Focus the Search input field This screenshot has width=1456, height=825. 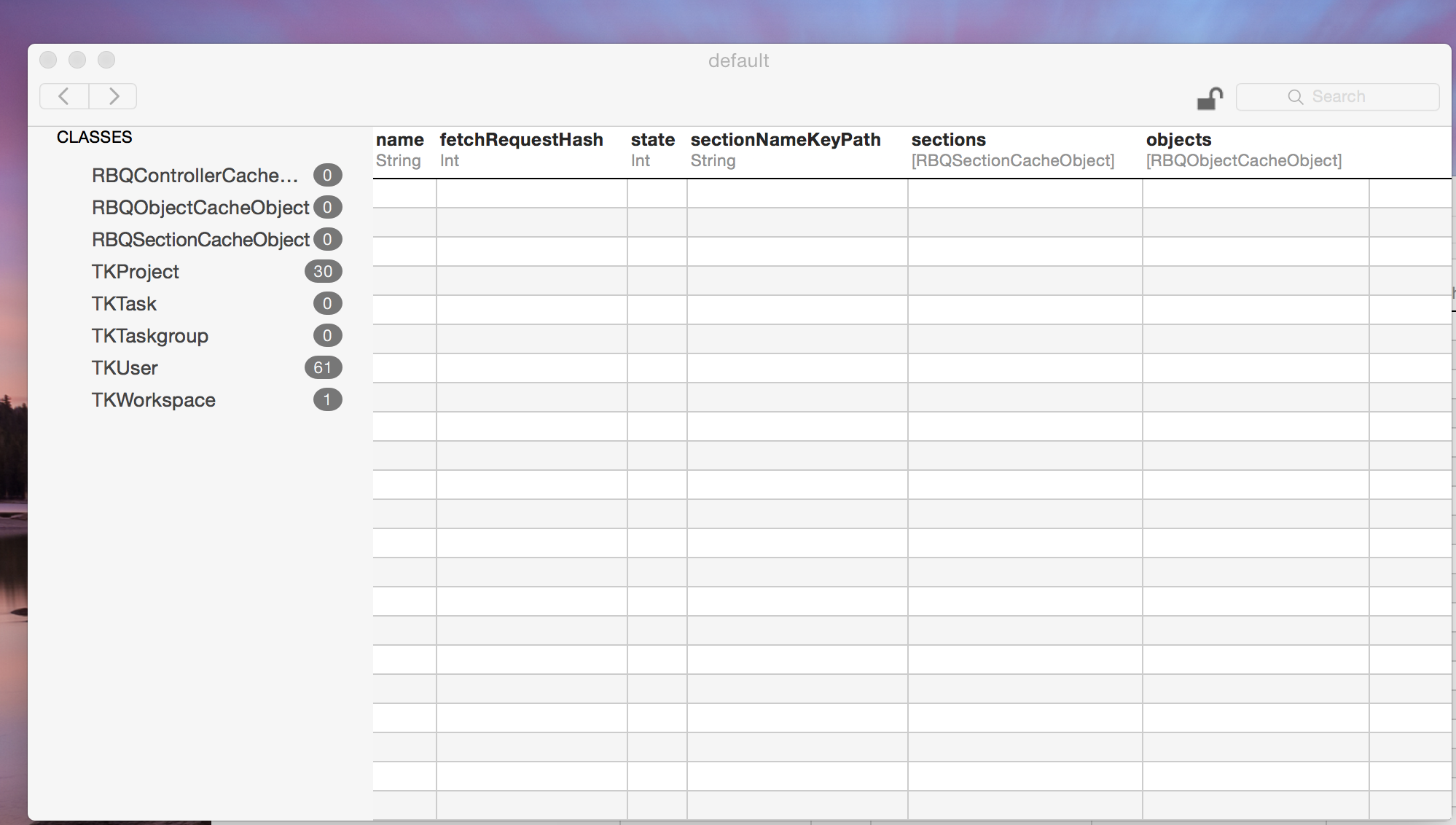click(x=1355, y=97)
